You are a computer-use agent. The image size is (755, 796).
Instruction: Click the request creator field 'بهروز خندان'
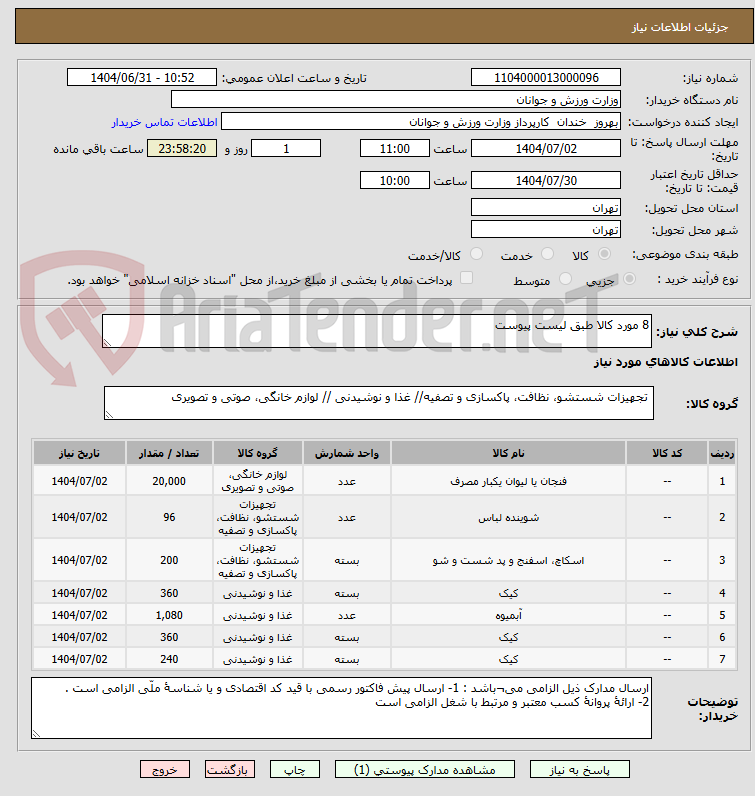click(421, 122)
